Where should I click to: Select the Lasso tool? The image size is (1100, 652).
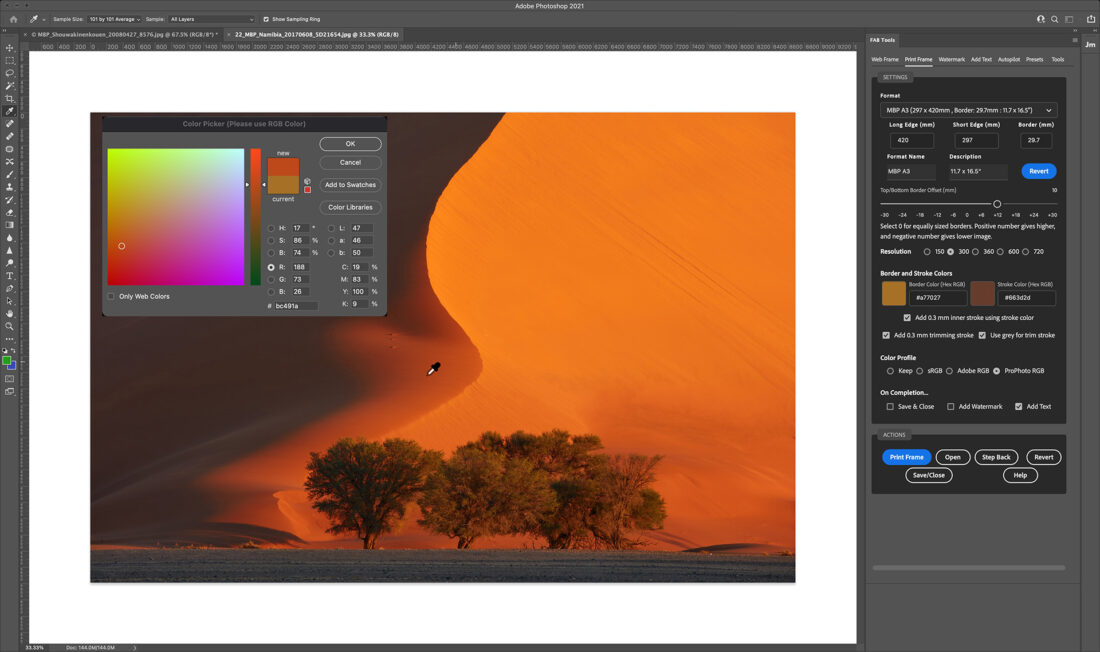10,73
